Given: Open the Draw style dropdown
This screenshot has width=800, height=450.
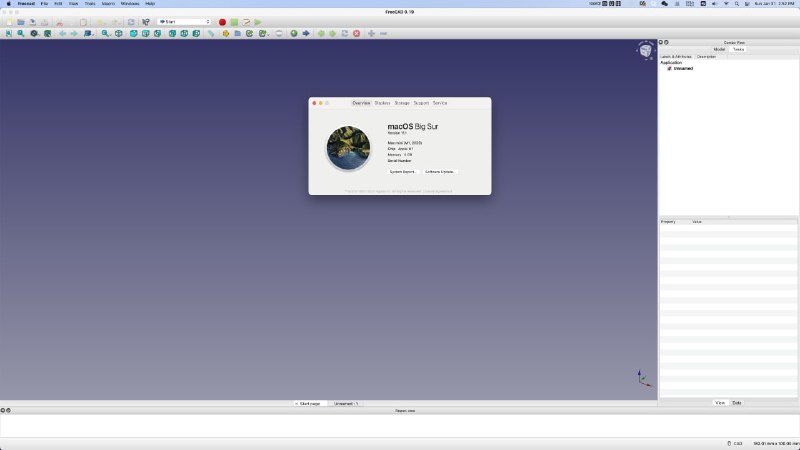Looking at the screenshot, I should [x=34, y=34].
